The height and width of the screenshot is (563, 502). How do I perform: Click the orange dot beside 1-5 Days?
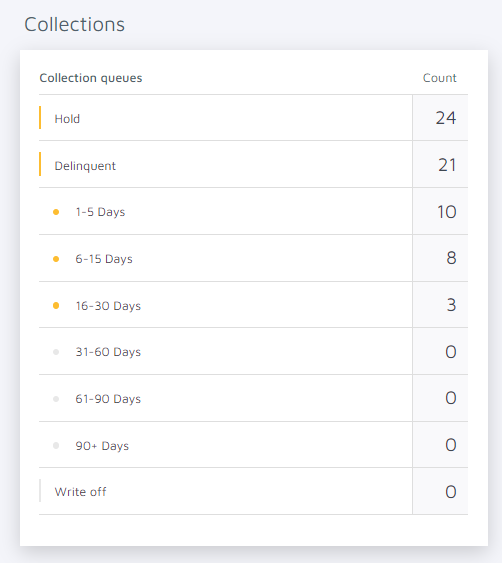tap(56, 212)
